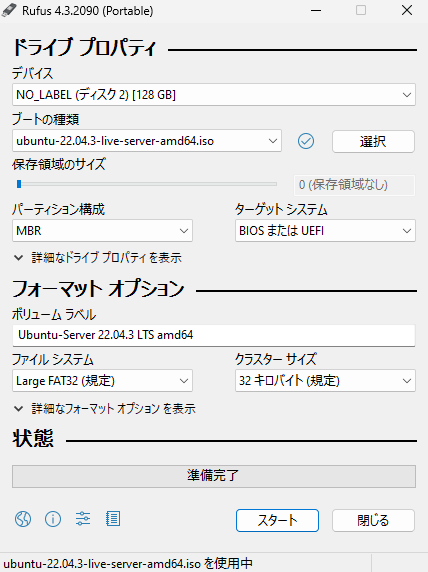
Task: Click the ドライブ プロパティ section heading
Action: tap(85, 47)
